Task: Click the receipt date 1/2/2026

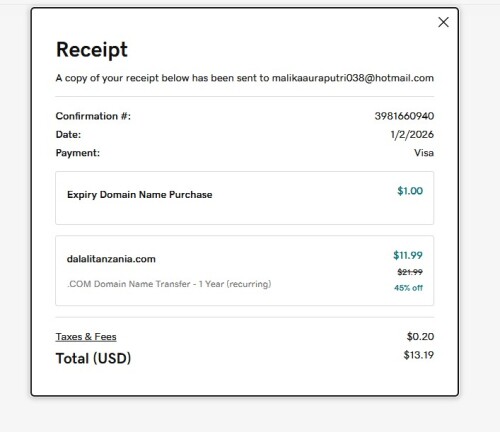Action: pos(412,134)
